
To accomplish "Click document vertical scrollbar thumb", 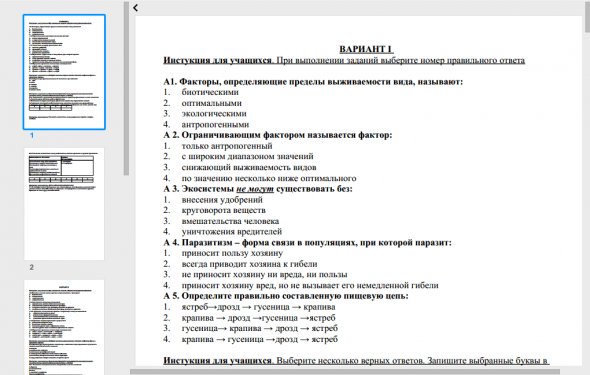I will [x=587, y=17].
